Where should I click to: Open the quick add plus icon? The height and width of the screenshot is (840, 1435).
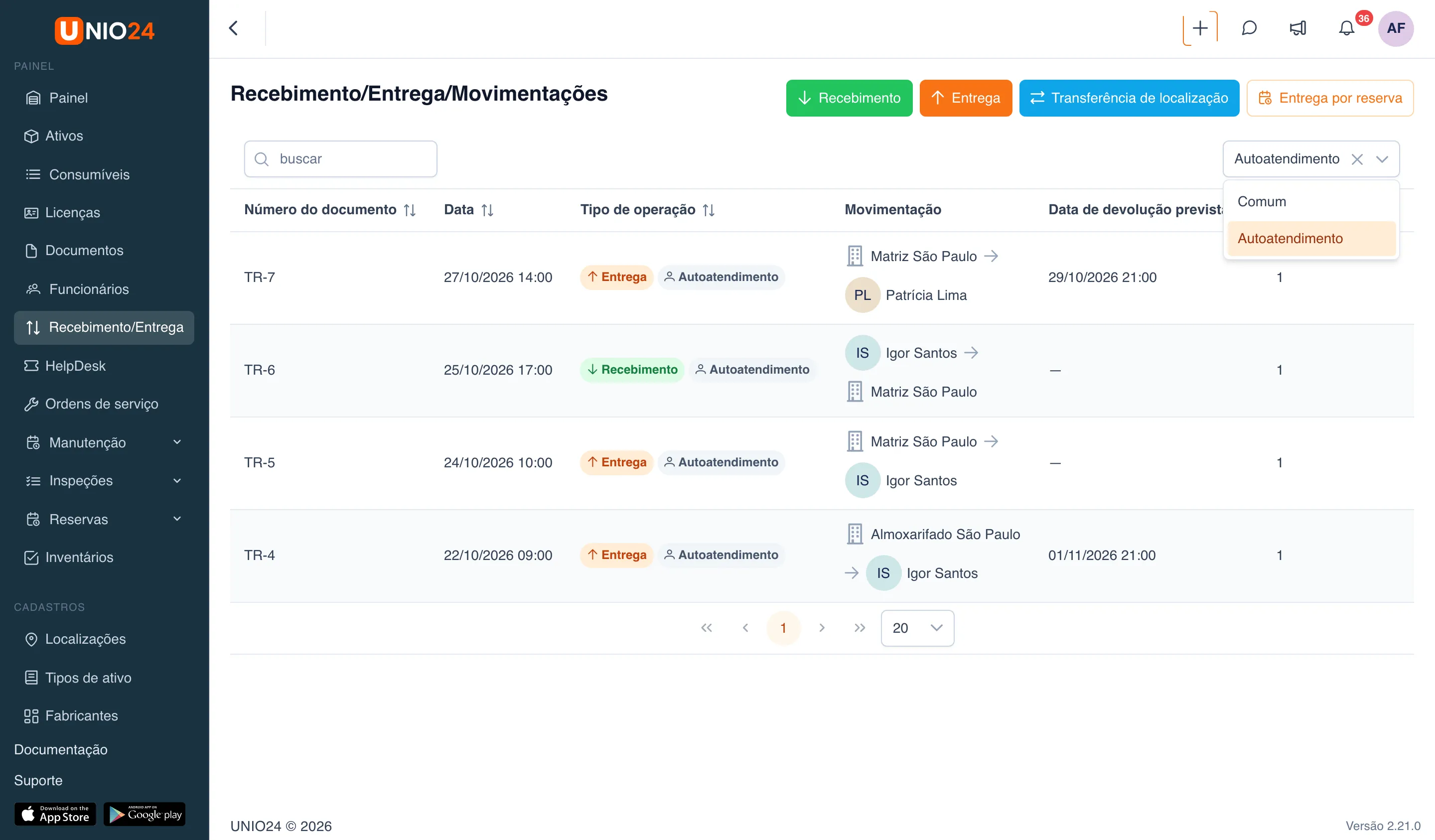point(1200,28)
